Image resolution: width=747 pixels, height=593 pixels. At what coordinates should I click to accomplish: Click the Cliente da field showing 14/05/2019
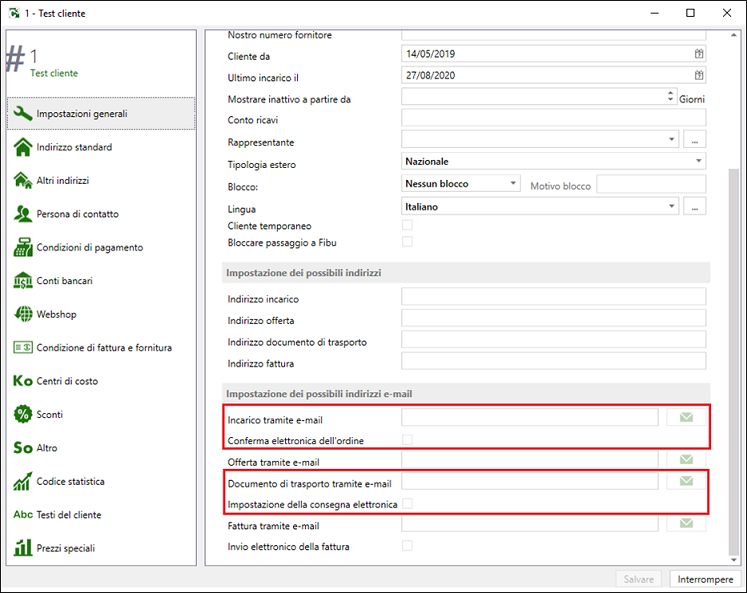coord(553,54)
